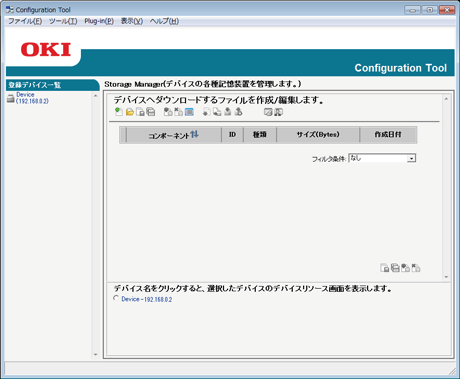The image size is (460, 379).
Task: Click the second-to-last icon in the top toolbar
Action: [268, 112]
